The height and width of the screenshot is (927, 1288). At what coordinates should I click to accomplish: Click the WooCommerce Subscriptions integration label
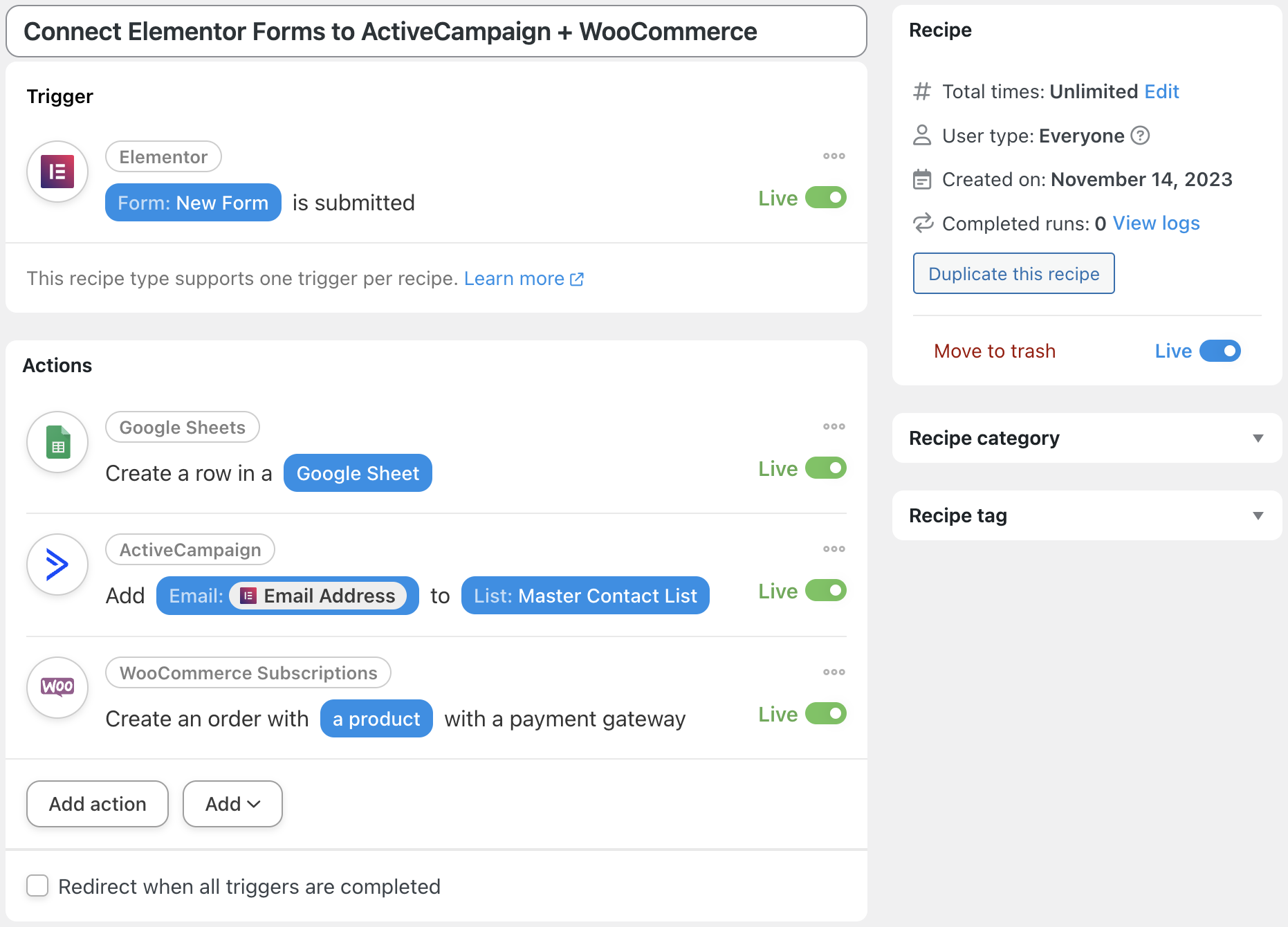248,673
